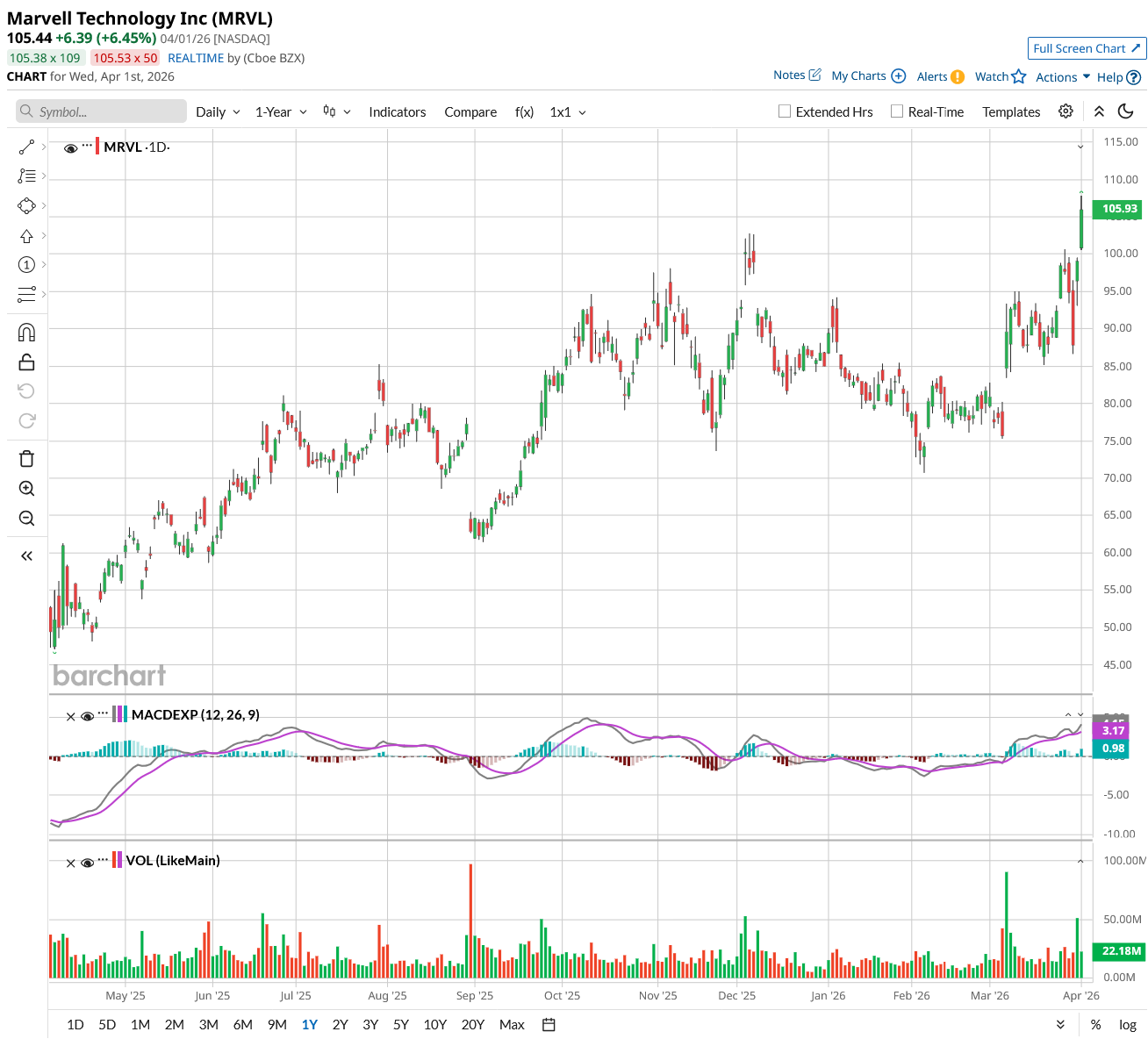Open the 1x1 grid layout dropdown

568,111
